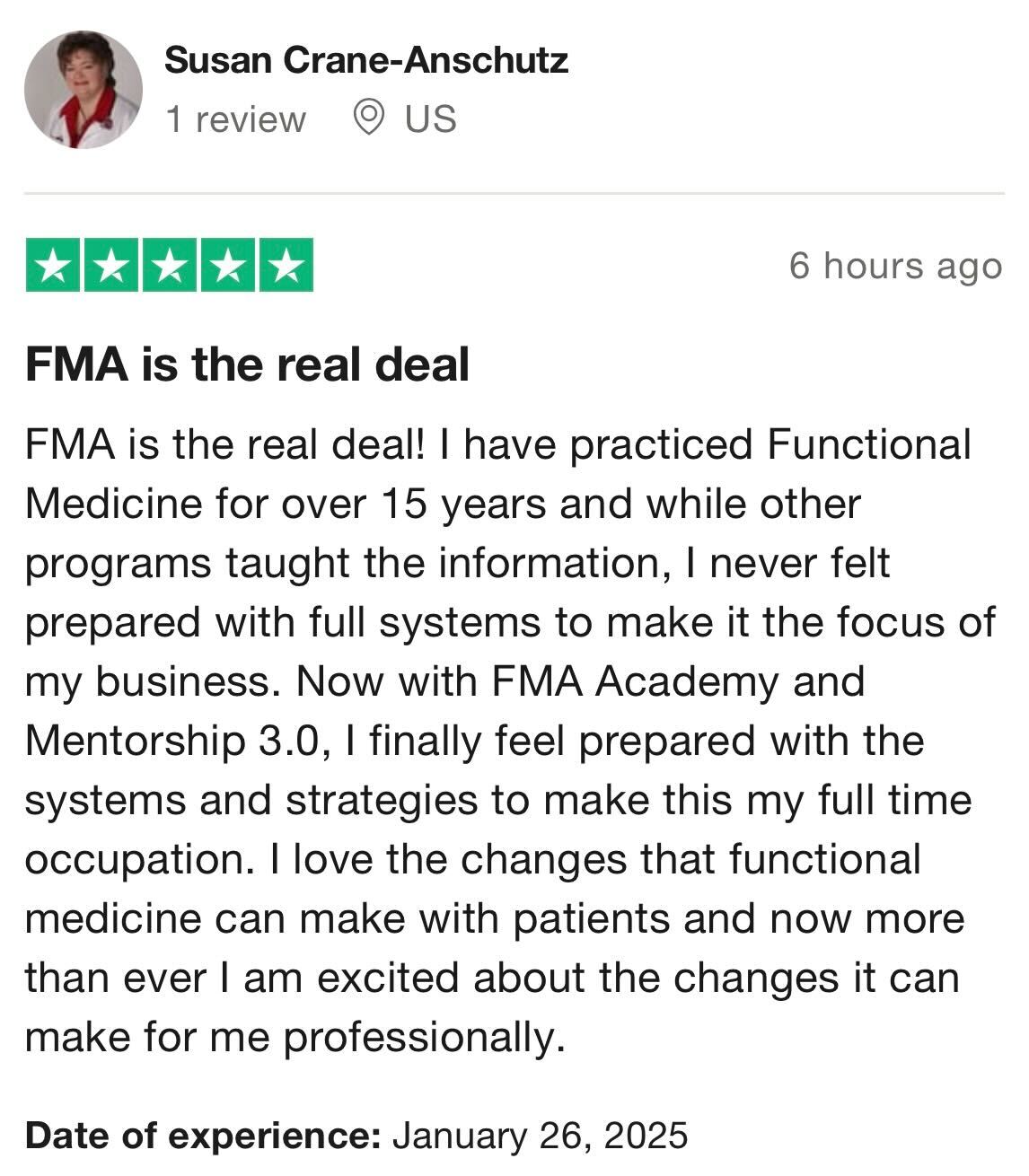Click the second green rating star

[111, 266]
